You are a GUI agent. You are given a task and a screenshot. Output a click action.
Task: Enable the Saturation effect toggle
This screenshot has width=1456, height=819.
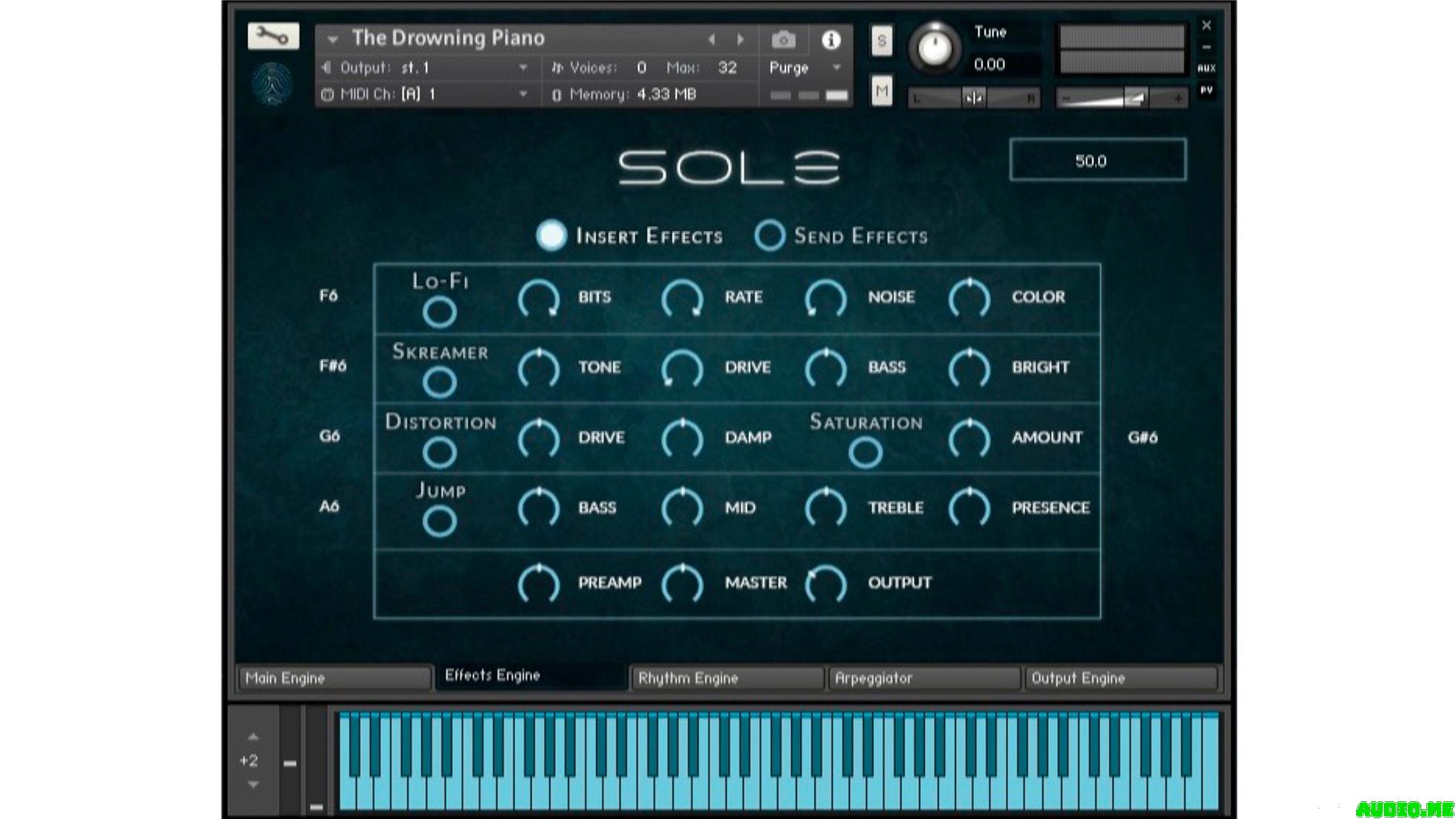tap(865, 453)
